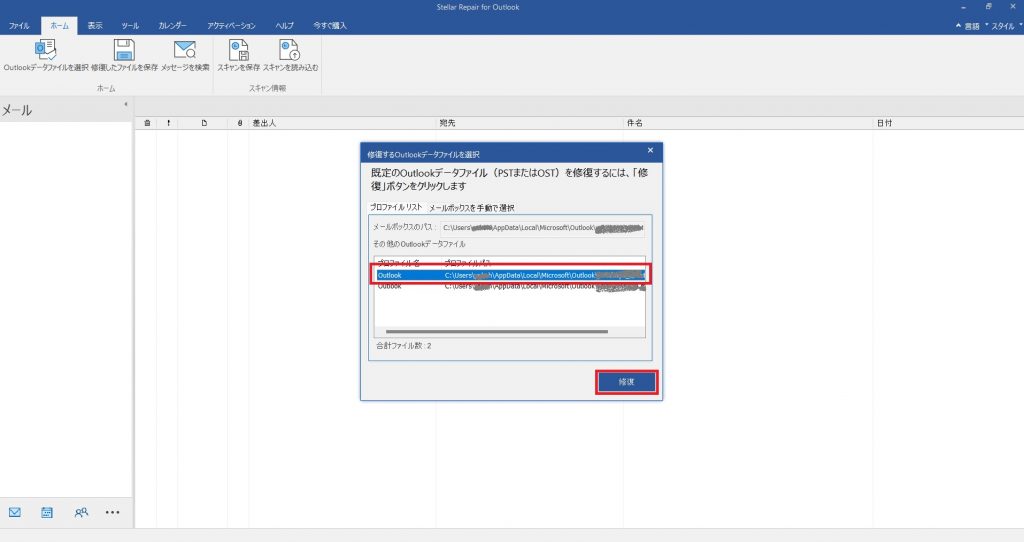Open the mail view envelope icon at bottom-left
Screen dimensions: 1024x542
14,513
